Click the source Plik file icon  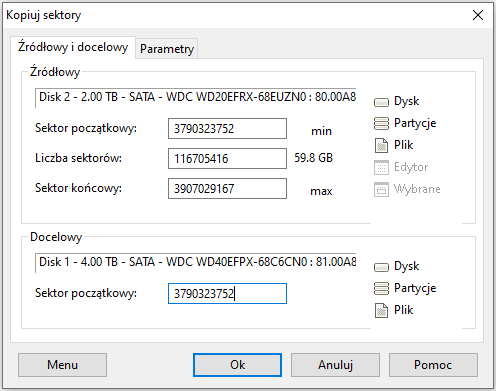coord(381,145)
